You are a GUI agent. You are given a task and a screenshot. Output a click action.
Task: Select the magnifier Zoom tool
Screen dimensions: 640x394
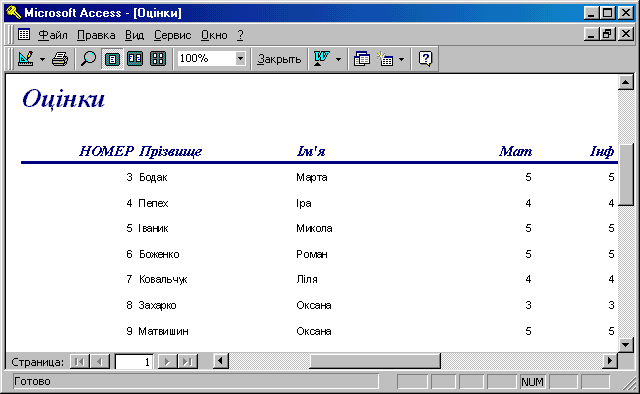[88, 59]
